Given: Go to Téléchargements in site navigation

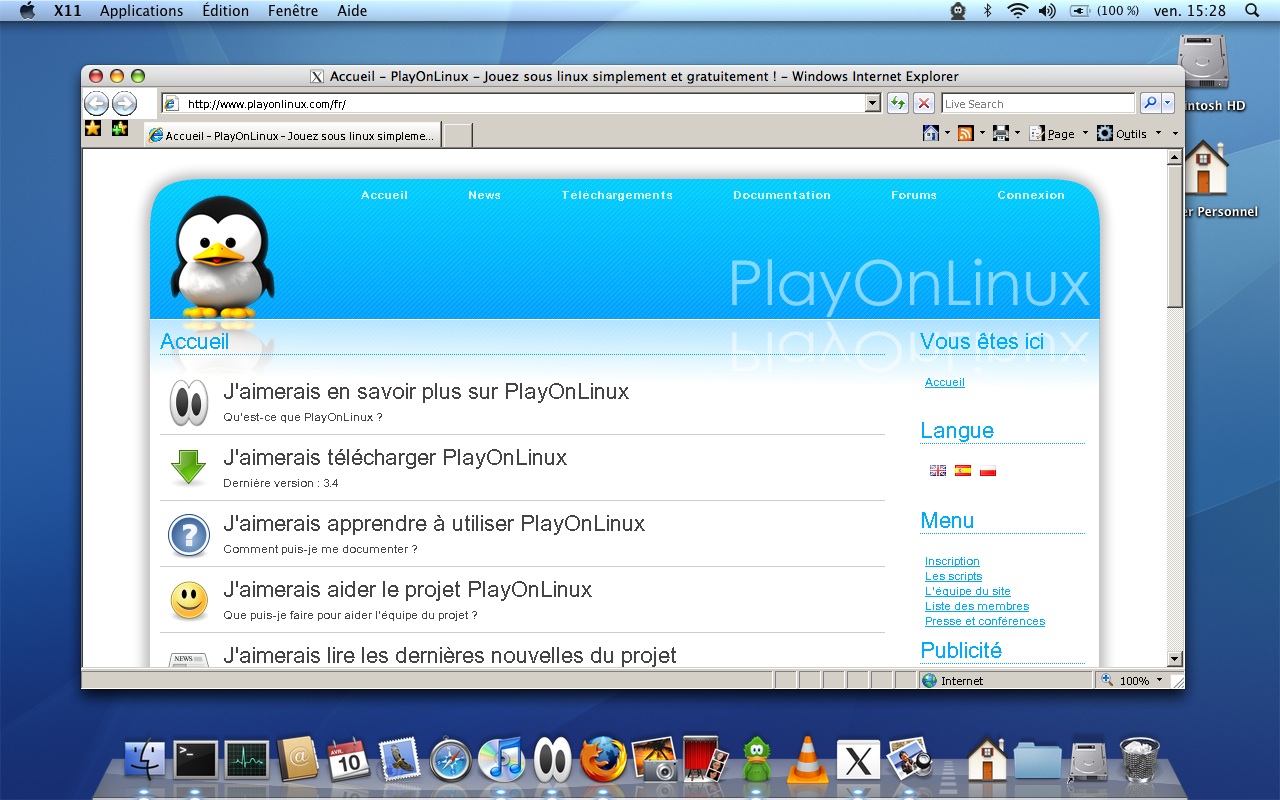Looking at the screenshot, I should pos(617,195).
